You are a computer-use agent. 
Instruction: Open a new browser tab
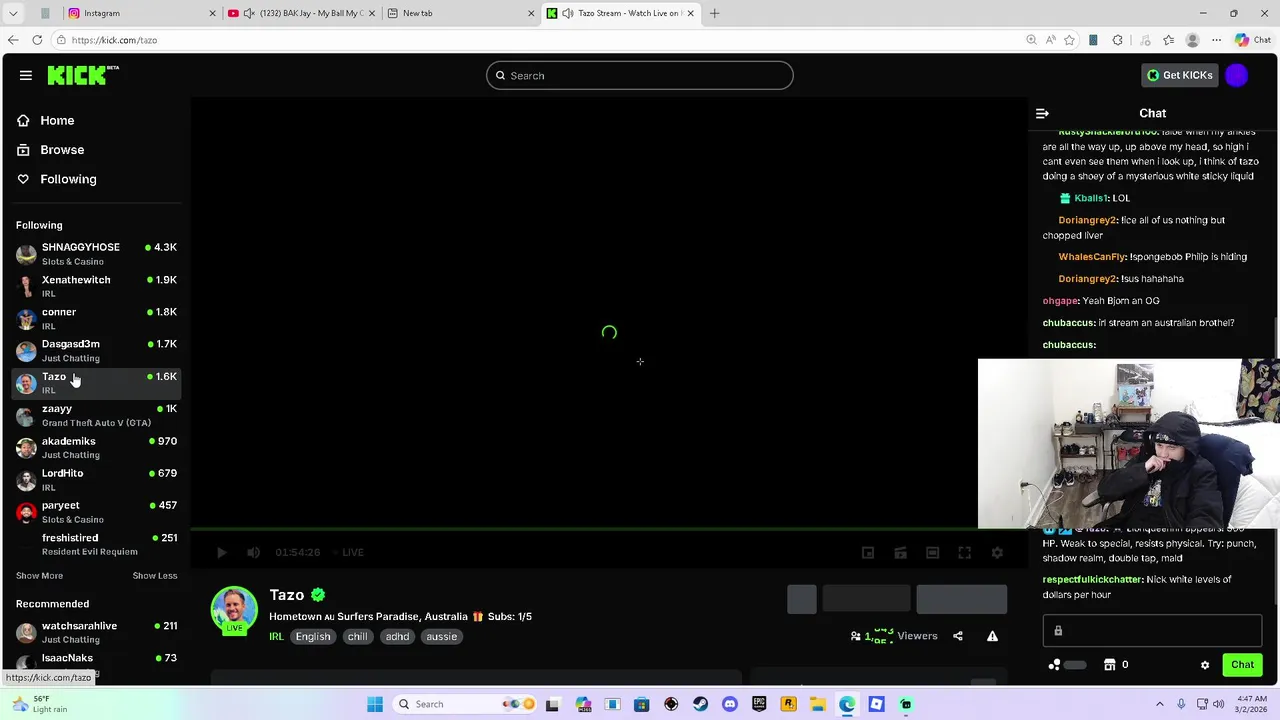714,13
